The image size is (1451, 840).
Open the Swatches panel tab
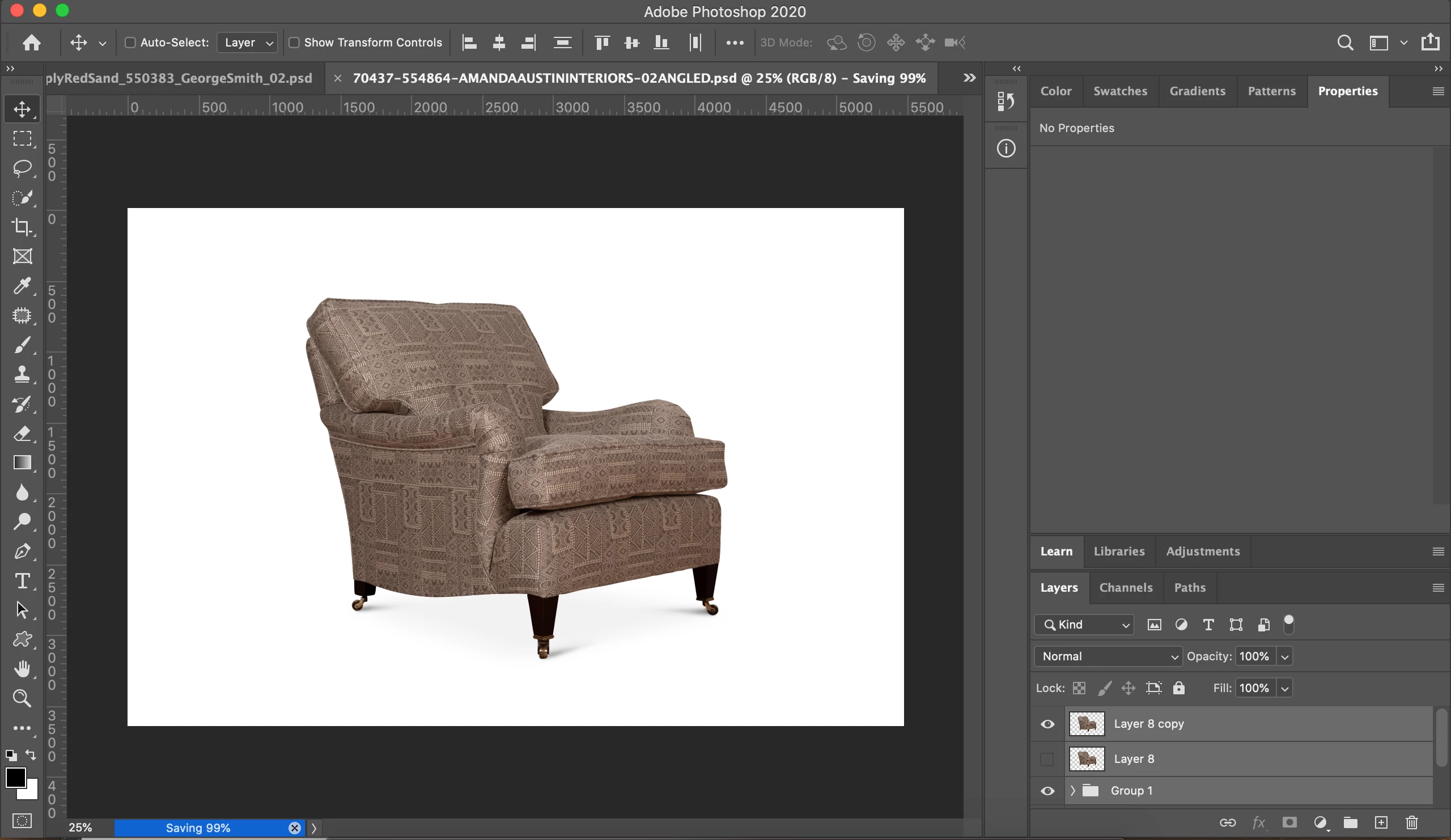pyautogui.click(x=1120, y=91)
